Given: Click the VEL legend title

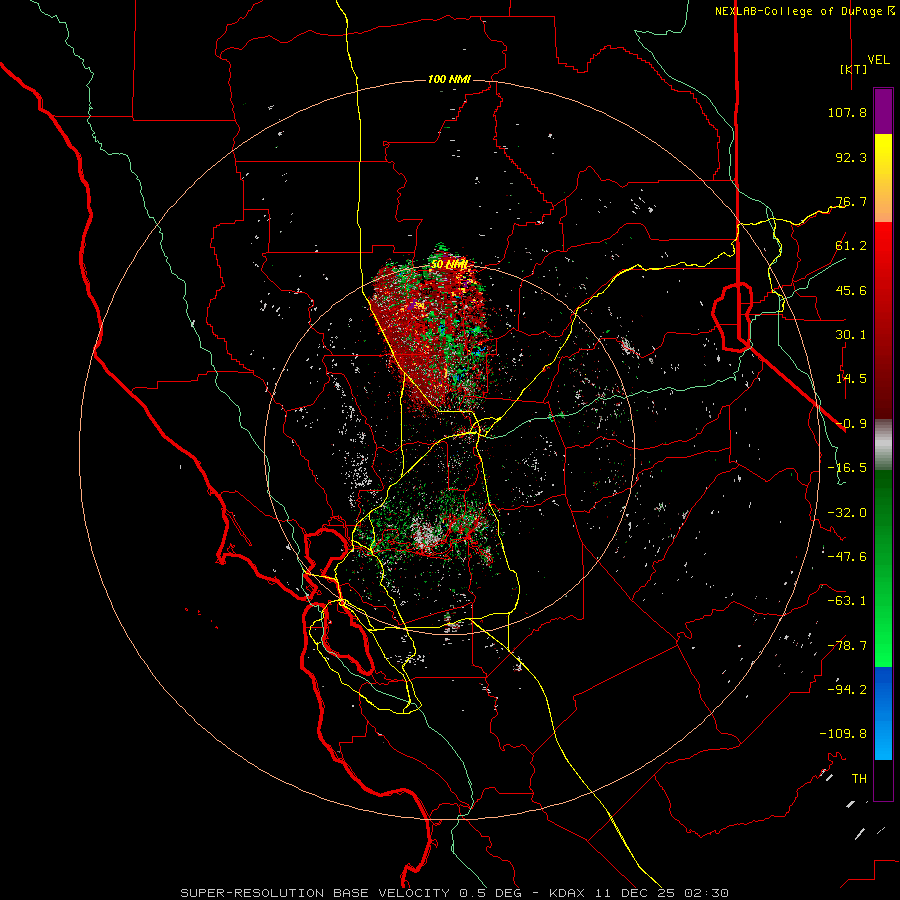Looking at the screenshot, I should tap(878, 60).
